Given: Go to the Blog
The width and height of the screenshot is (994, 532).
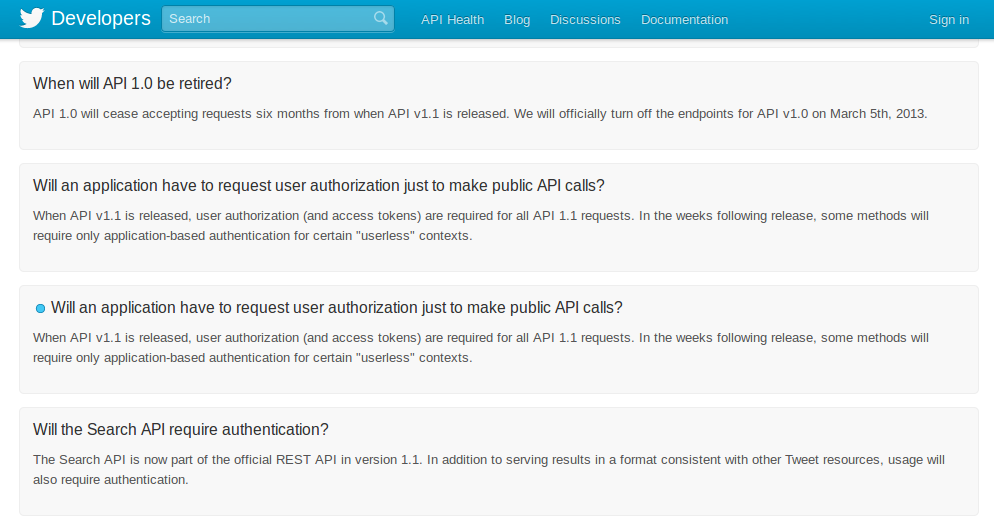Looking at the screenshot, I should click(517, 20).
